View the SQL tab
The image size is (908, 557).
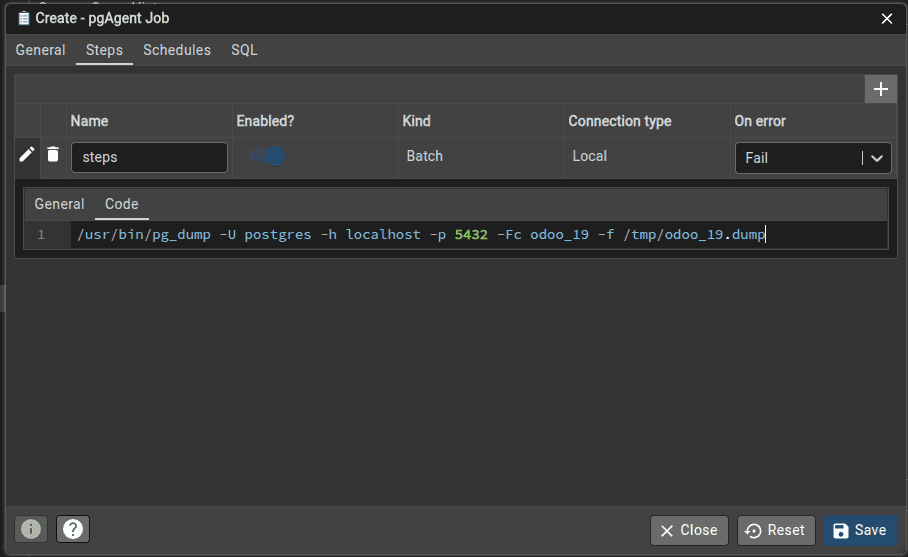coord(244,50)
